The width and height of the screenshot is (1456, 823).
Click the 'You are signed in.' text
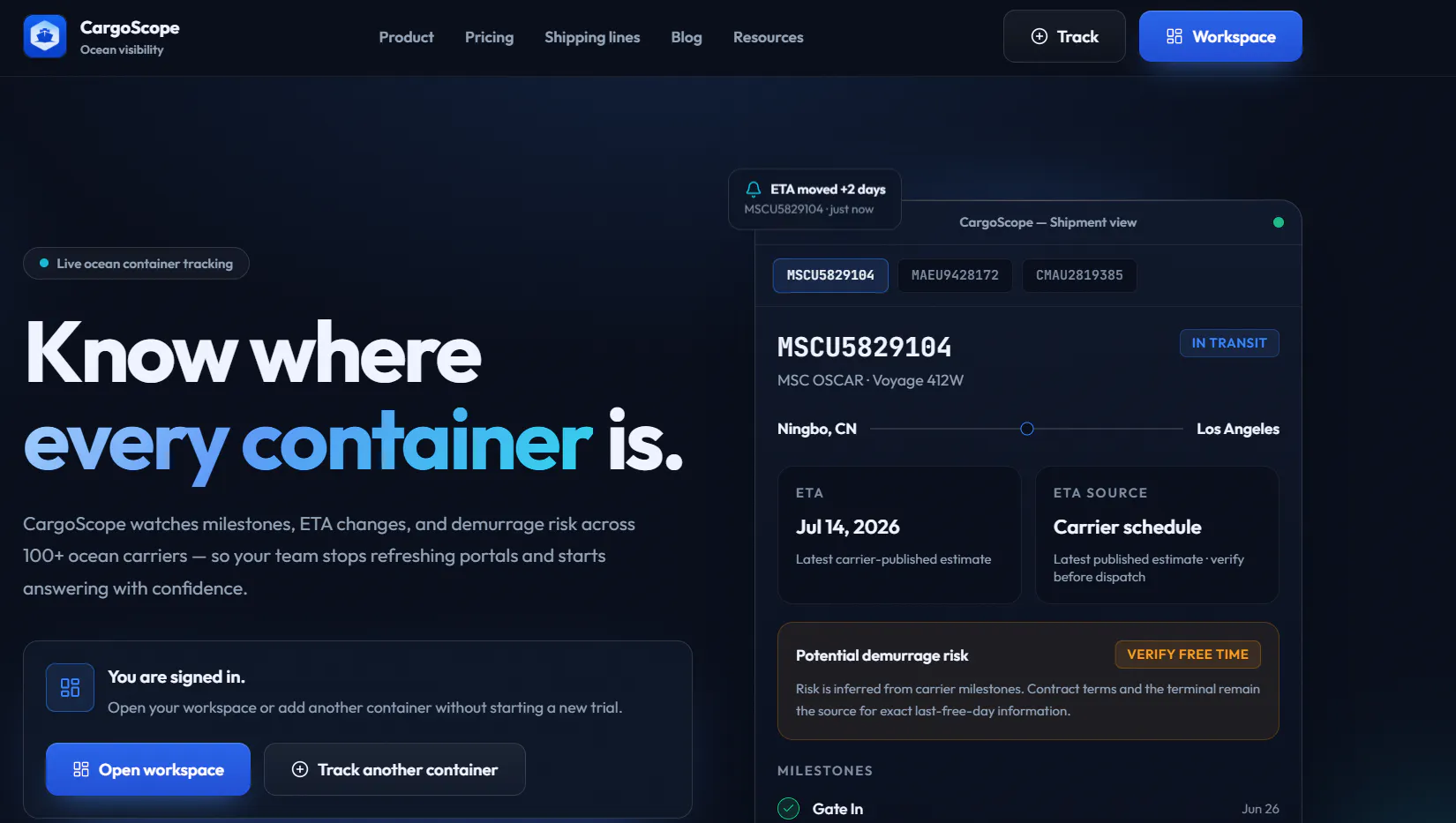pyautogui.click(x=176, y=677)
